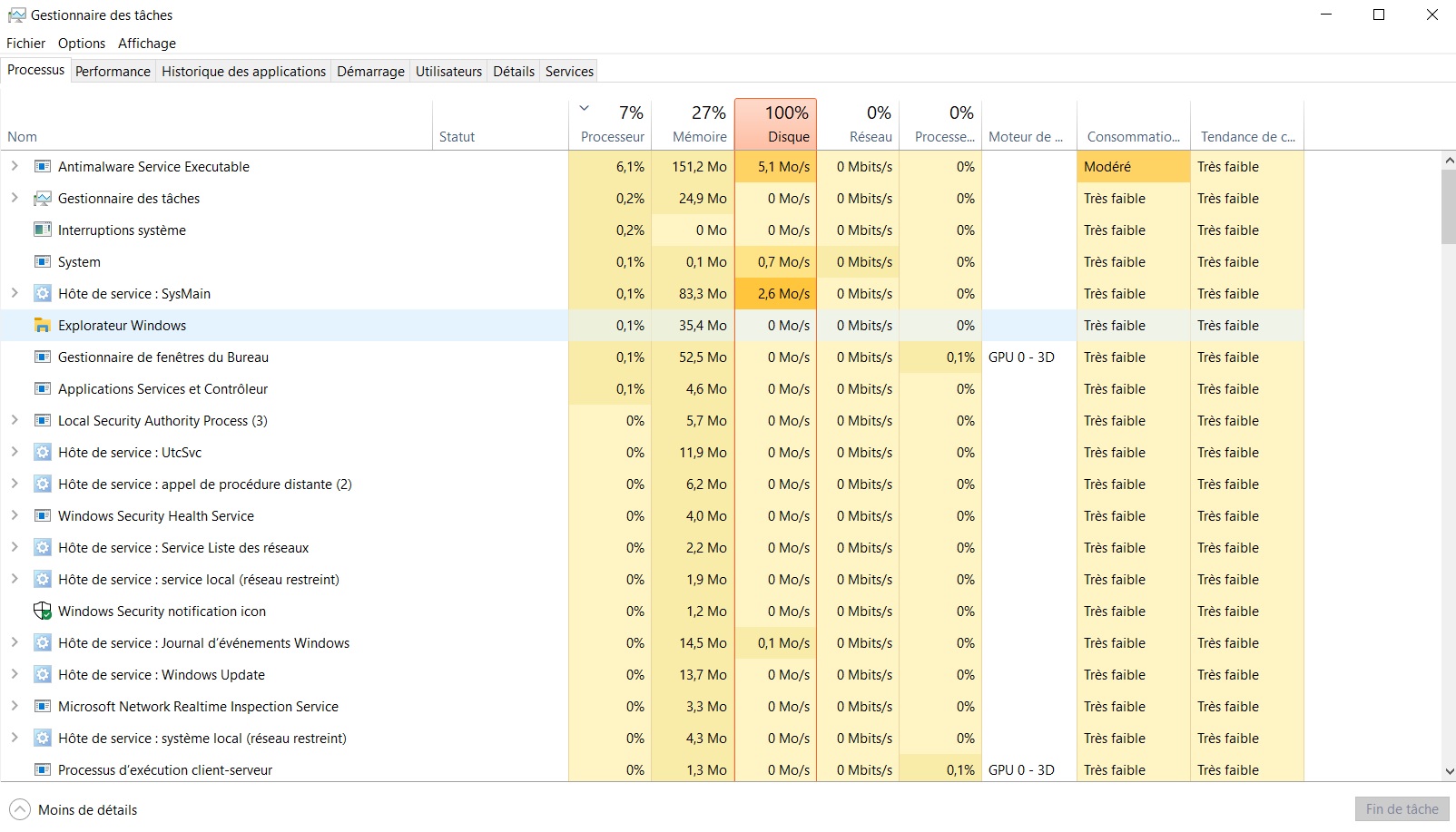Switch to the Utilisateurs tab
This screenshot has width=1456, height=832.
click(448, 72)
